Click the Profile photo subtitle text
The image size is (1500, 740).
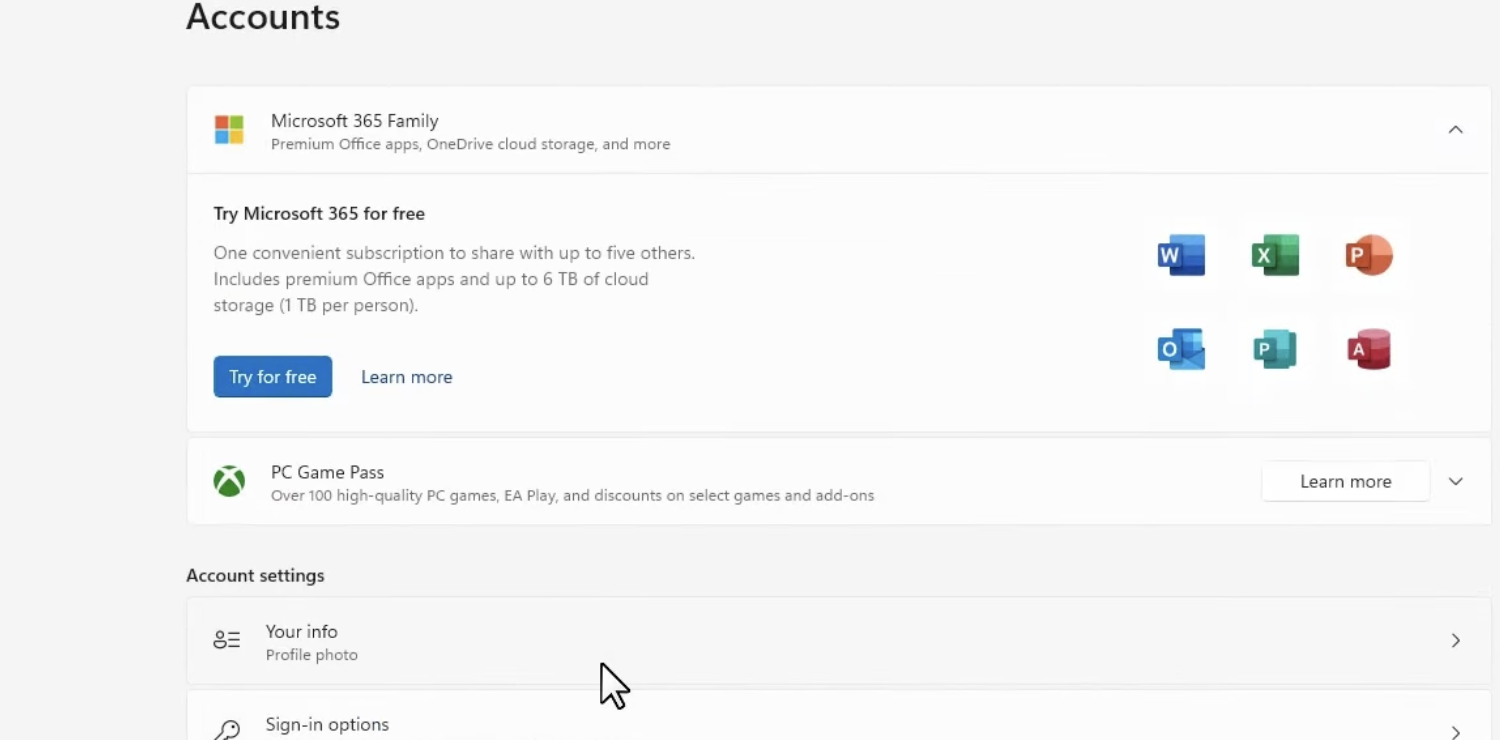(312, 655)
